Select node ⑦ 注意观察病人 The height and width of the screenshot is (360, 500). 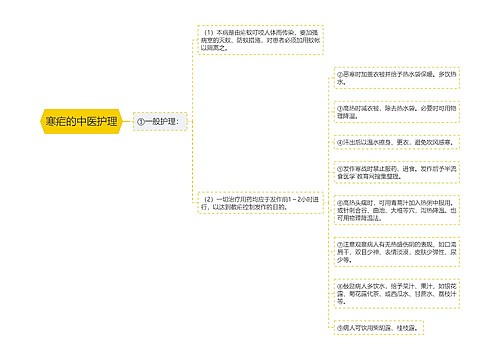397,252
